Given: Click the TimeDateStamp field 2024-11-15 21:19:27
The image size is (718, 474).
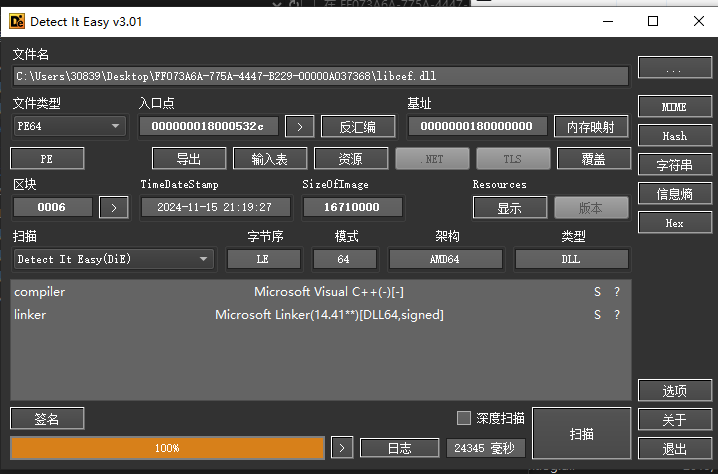Looking at the screenshot, I should [x=215, y=207].
